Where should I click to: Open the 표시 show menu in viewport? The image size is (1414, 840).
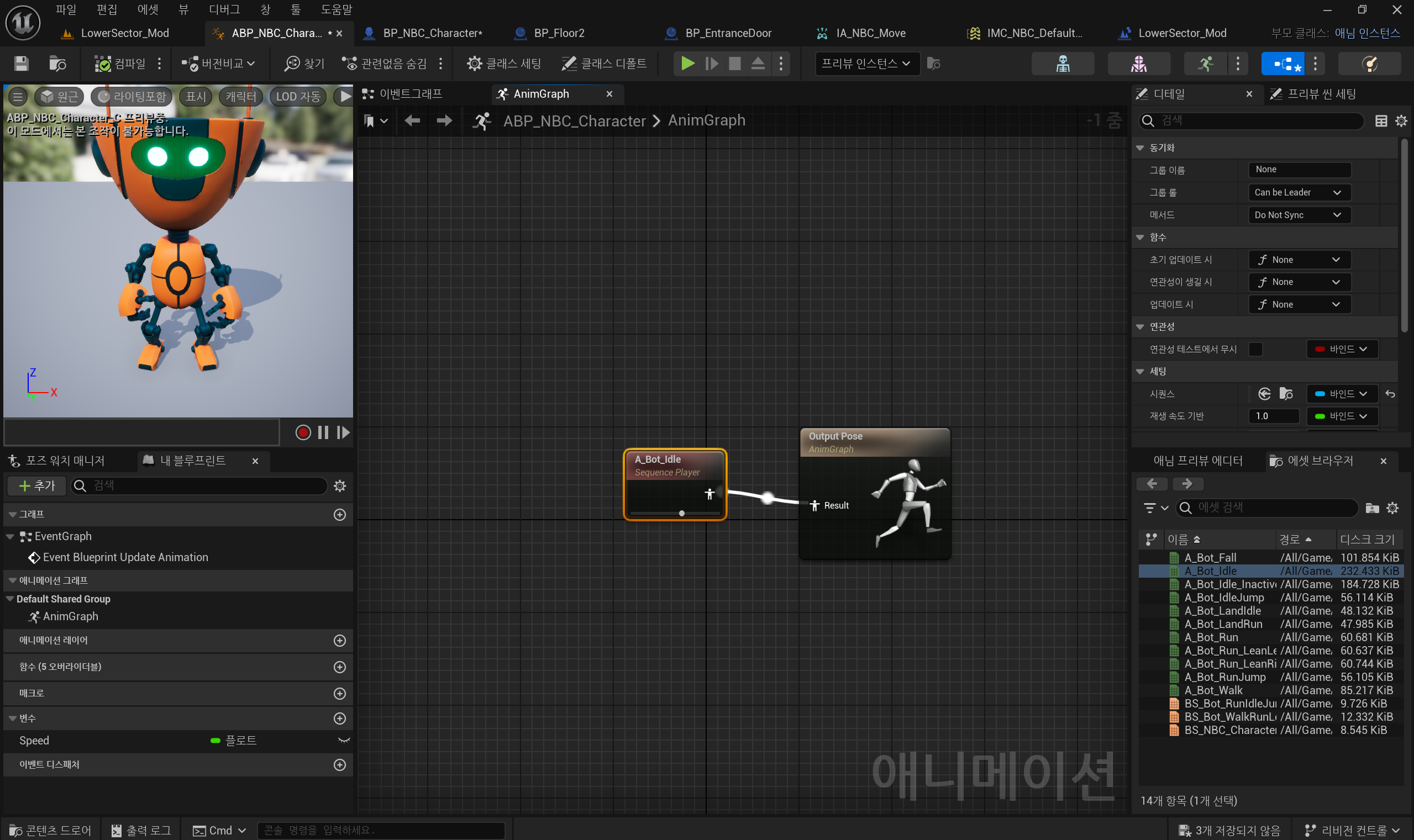point(196,97)
